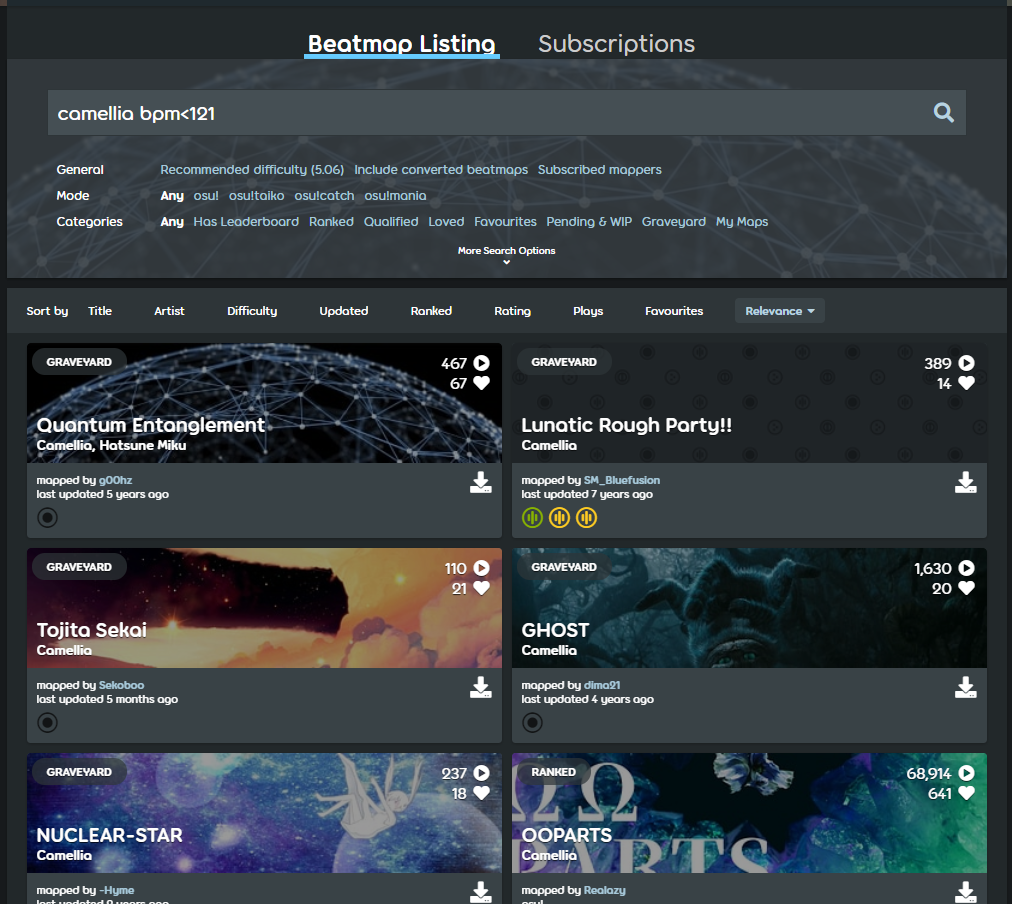
Task: Download the OOPARTS beatmap
Action: tap(966, 892)
